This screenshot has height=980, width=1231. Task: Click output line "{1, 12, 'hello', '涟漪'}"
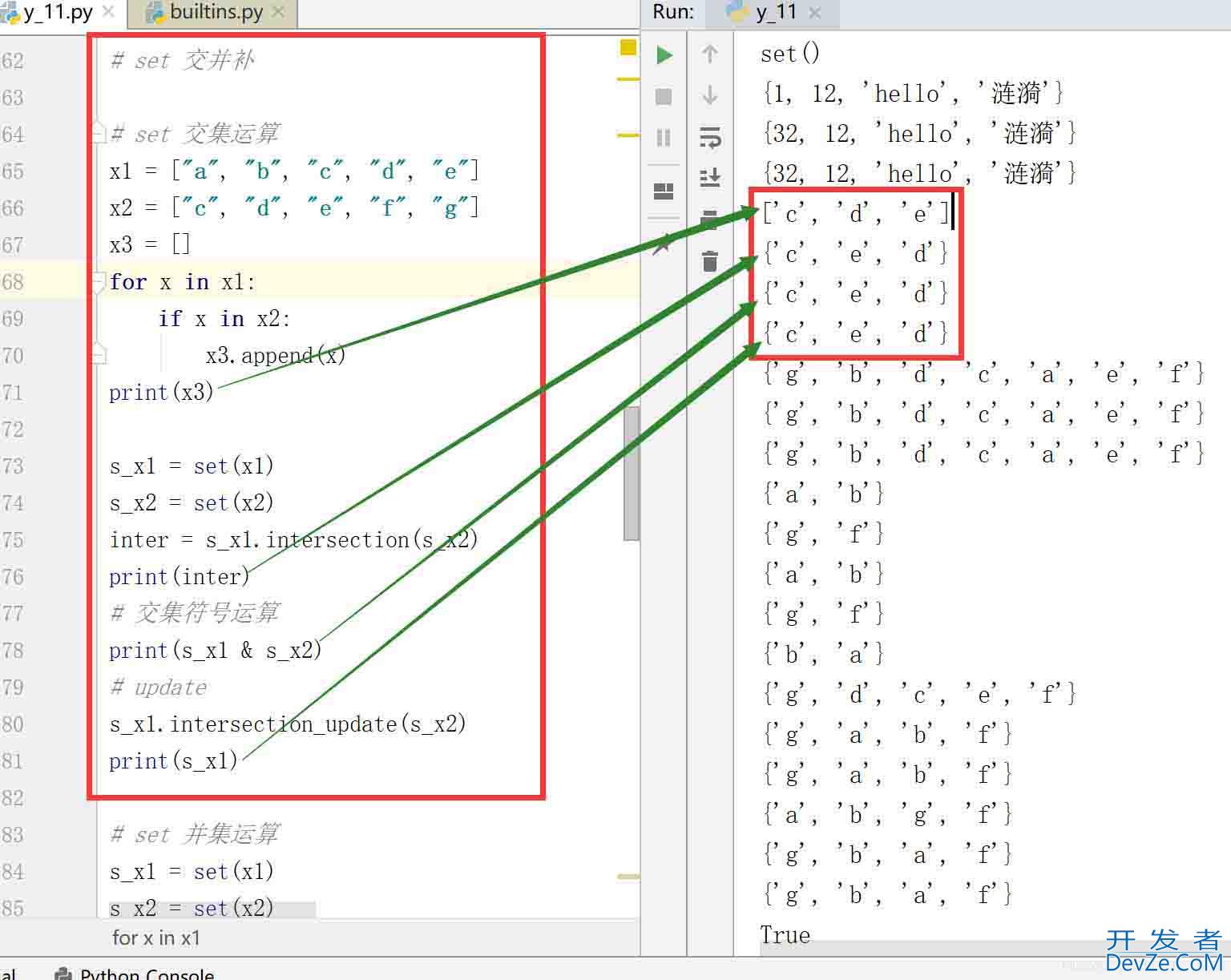(914, 94)
